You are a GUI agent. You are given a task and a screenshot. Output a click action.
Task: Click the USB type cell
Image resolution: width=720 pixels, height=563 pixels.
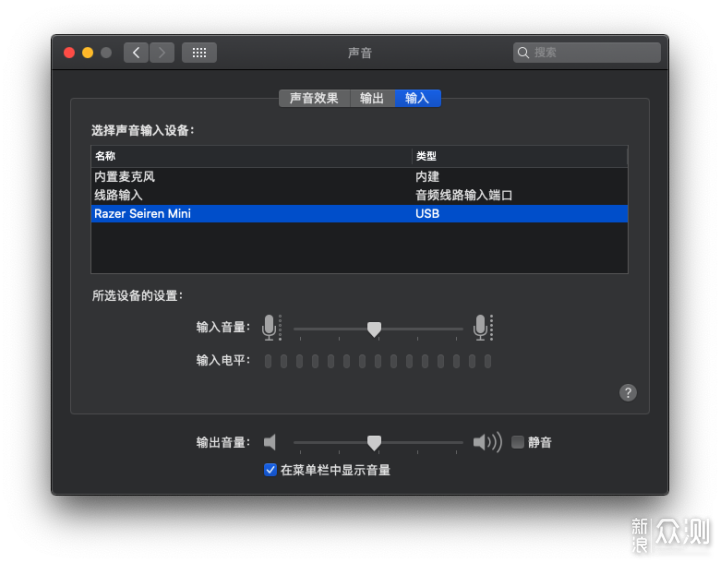pos(427,214)
